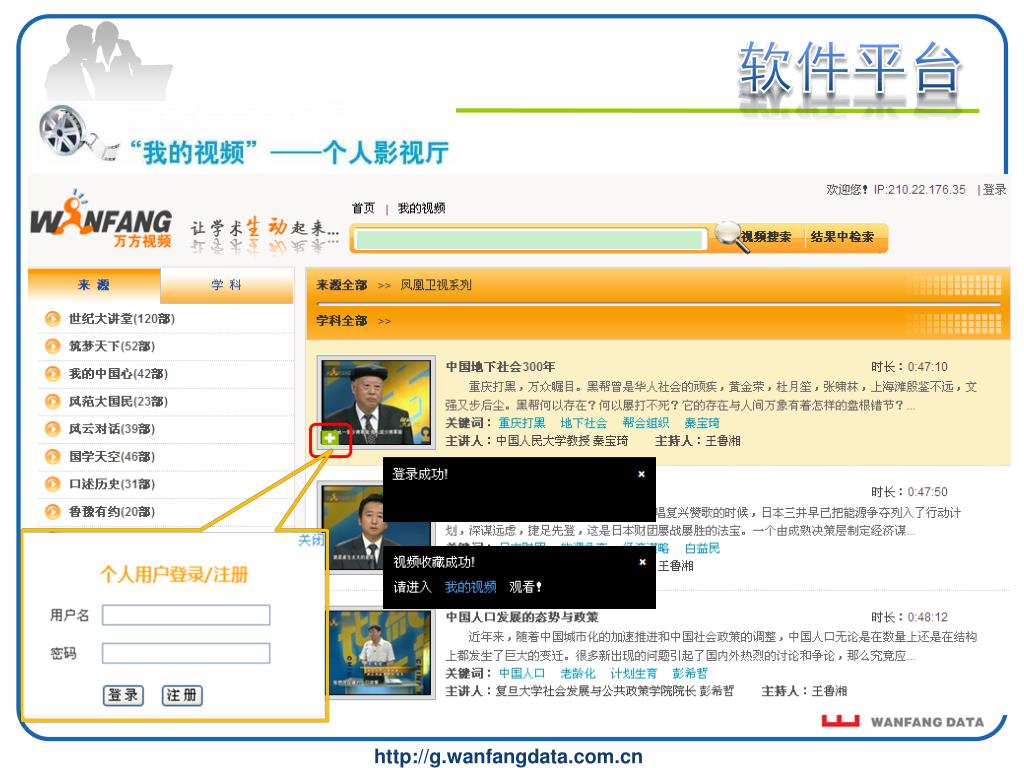
Task: Click bullet icon beside 鲁豫有约
Action: point(52,511)
